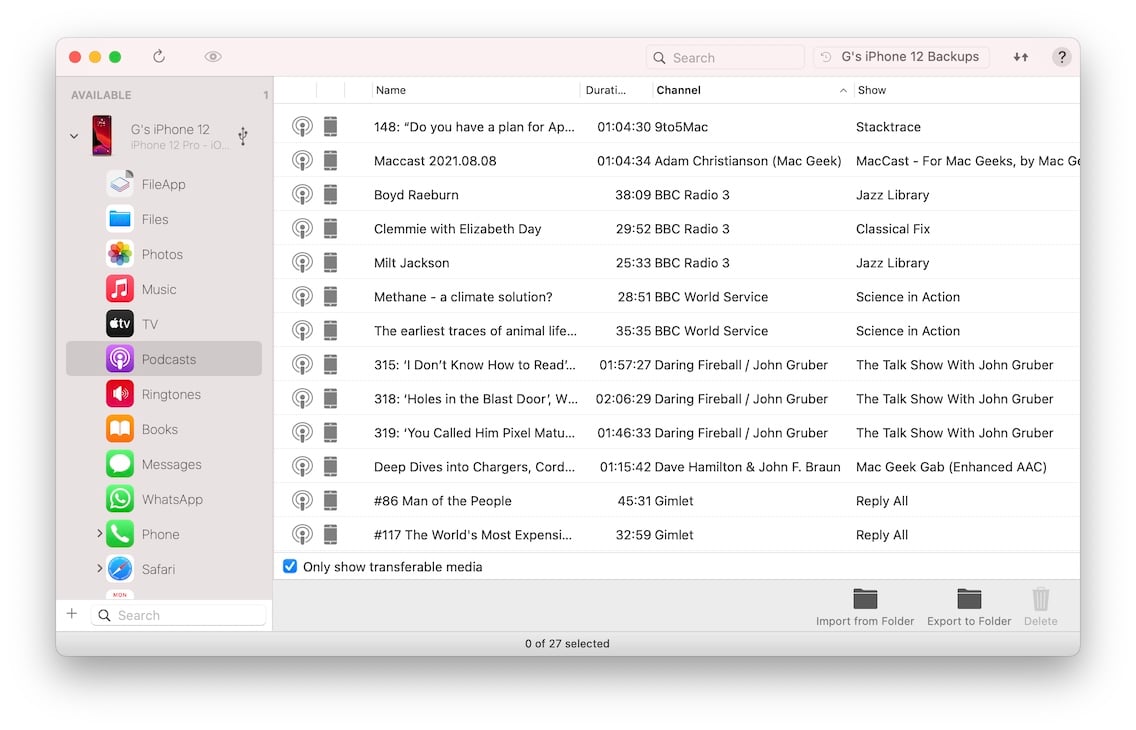1136x730 pixels.
Task: Focus the sidebar Search field
Action: [178, 615]
